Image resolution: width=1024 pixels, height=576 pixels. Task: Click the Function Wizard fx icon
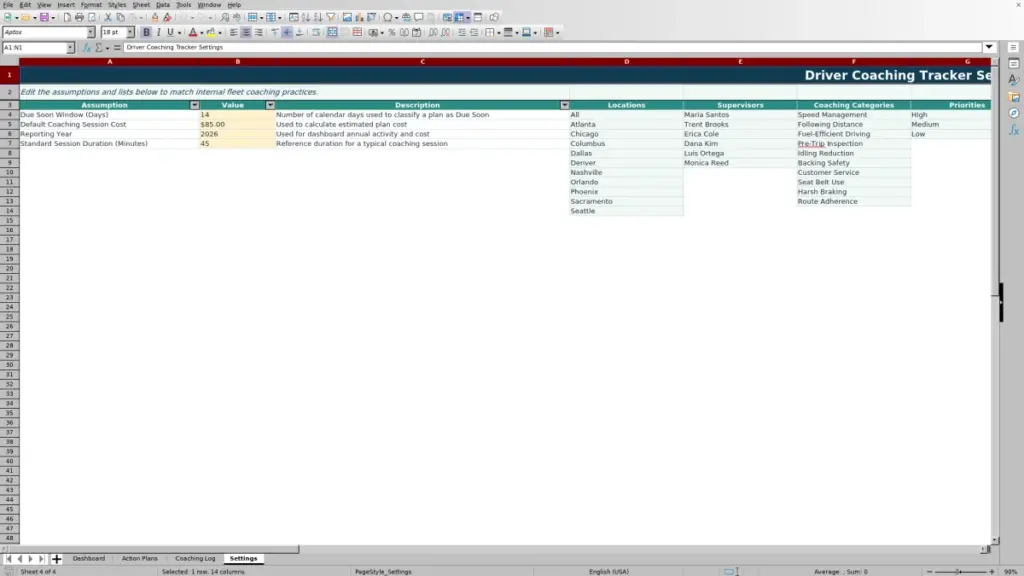tap(86, 47)
